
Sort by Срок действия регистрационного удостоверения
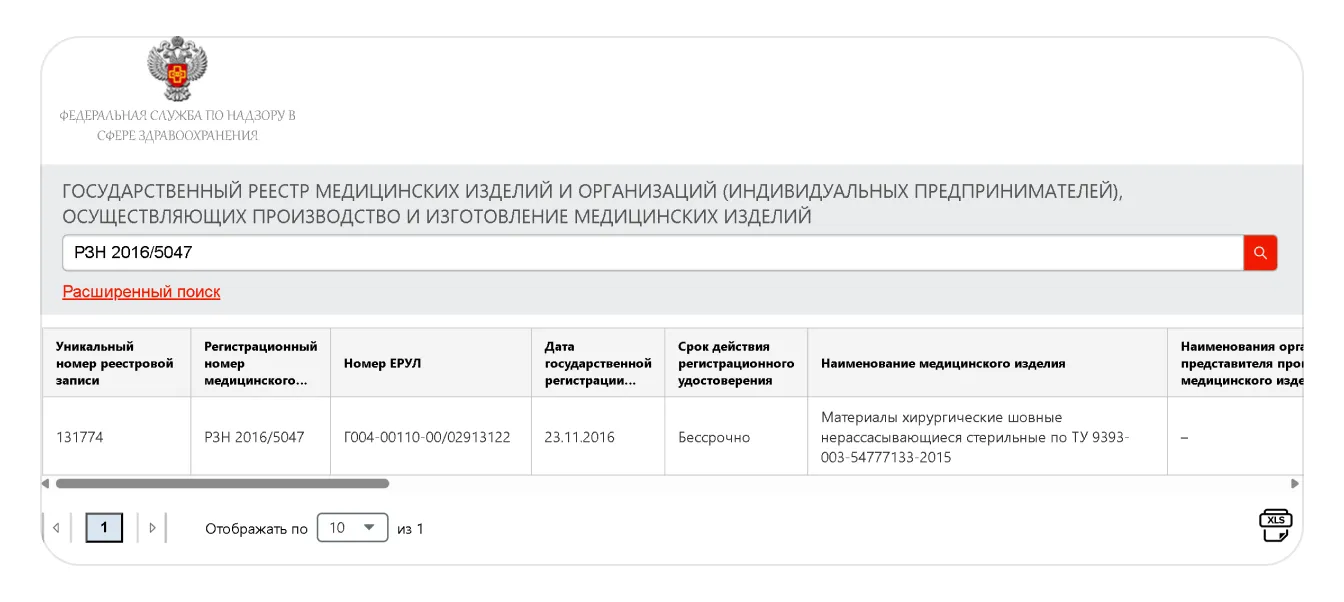pos(735,363)
